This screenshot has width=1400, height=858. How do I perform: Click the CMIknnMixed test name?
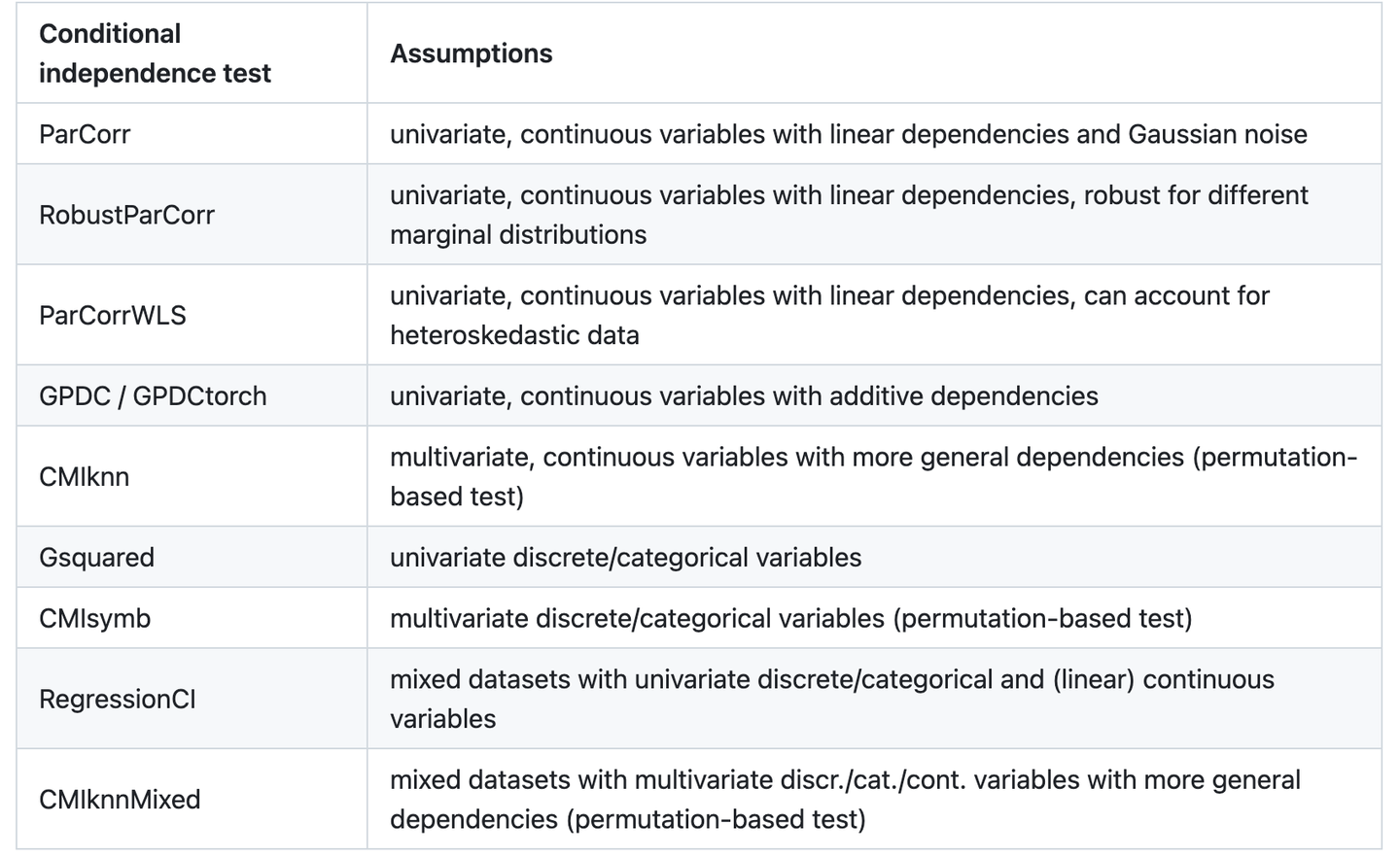click(120, 799)
